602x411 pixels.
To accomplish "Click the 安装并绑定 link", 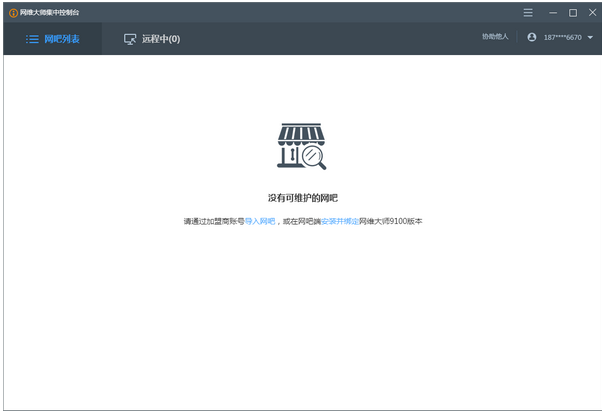I will tap(340, 221).
